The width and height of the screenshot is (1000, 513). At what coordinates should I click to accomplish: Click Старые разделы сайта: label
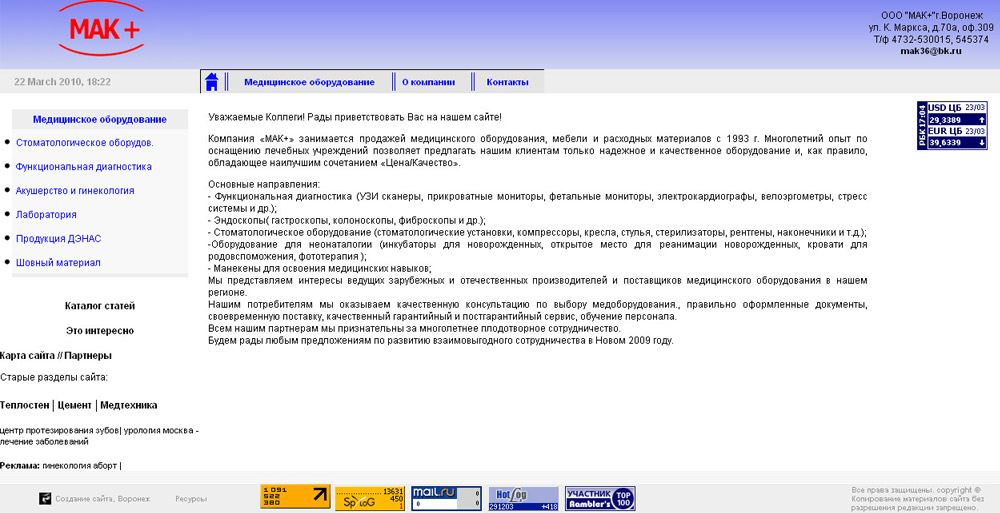(54, 378)
